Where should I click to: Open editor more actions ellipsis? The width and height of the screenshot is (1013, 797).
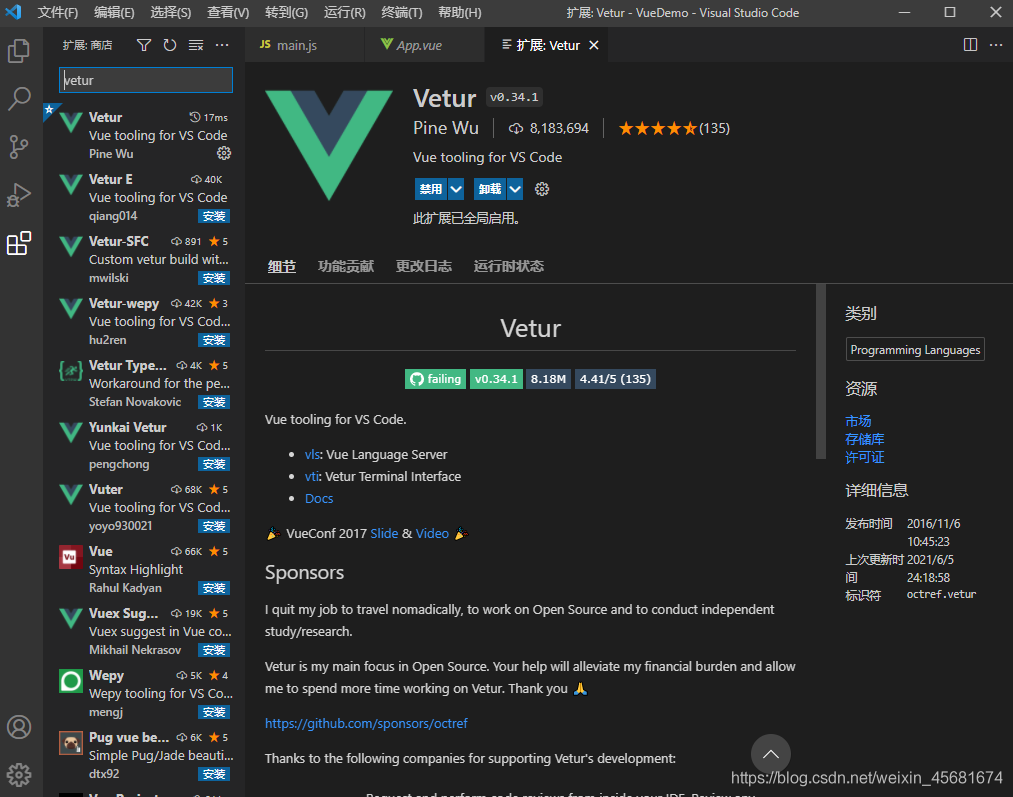(x=996, y=45)
